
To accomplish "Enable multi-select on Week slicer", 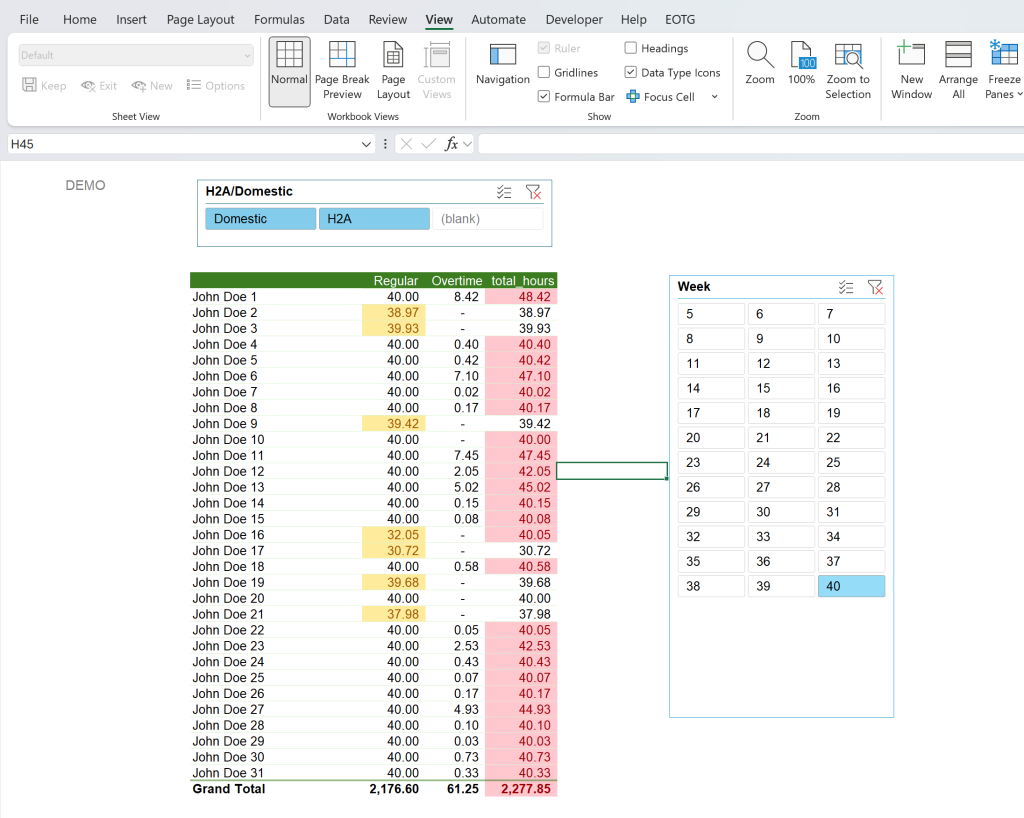I will (846, 287).
